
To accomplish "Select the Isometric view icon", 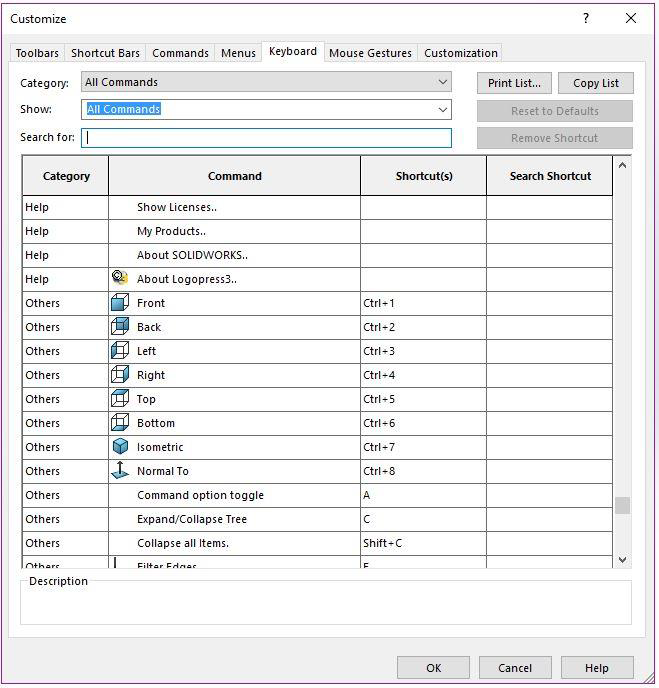I will coord(120,447).
